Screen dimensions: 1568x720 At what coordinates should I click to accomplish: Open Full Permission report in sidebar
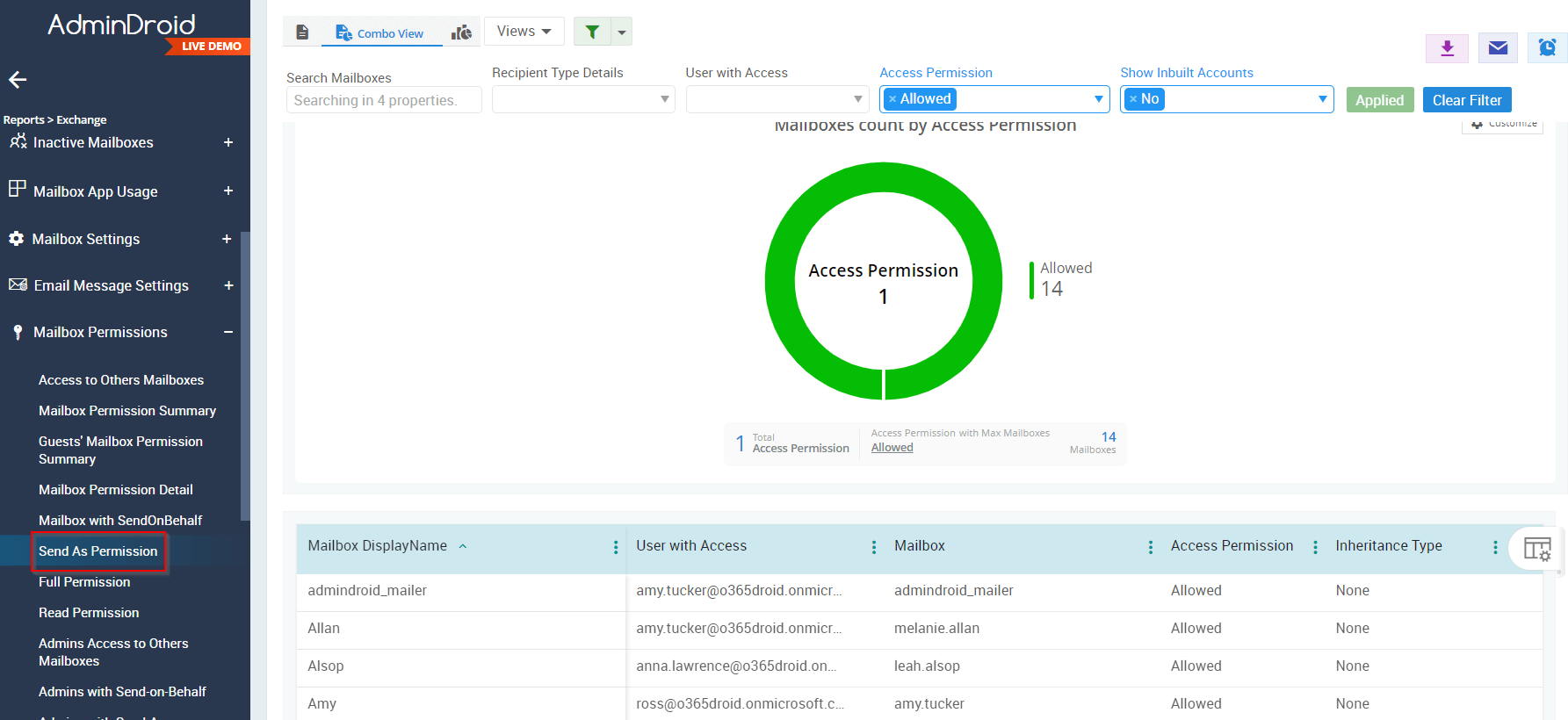84,582
